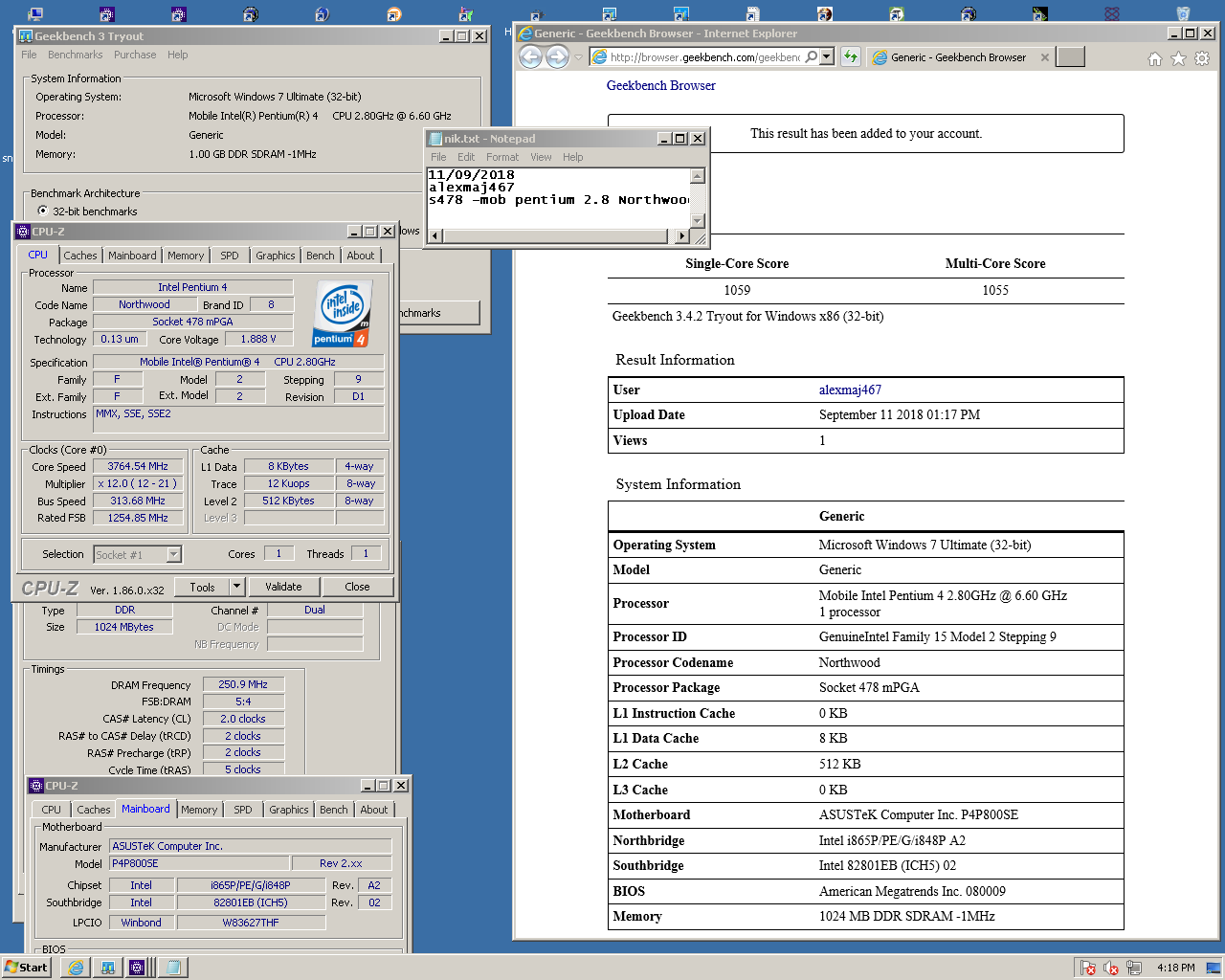Click Notepad's vertical scroll down arrow
The height and width of the screenshot is (980, 1225).
(698, 221)
